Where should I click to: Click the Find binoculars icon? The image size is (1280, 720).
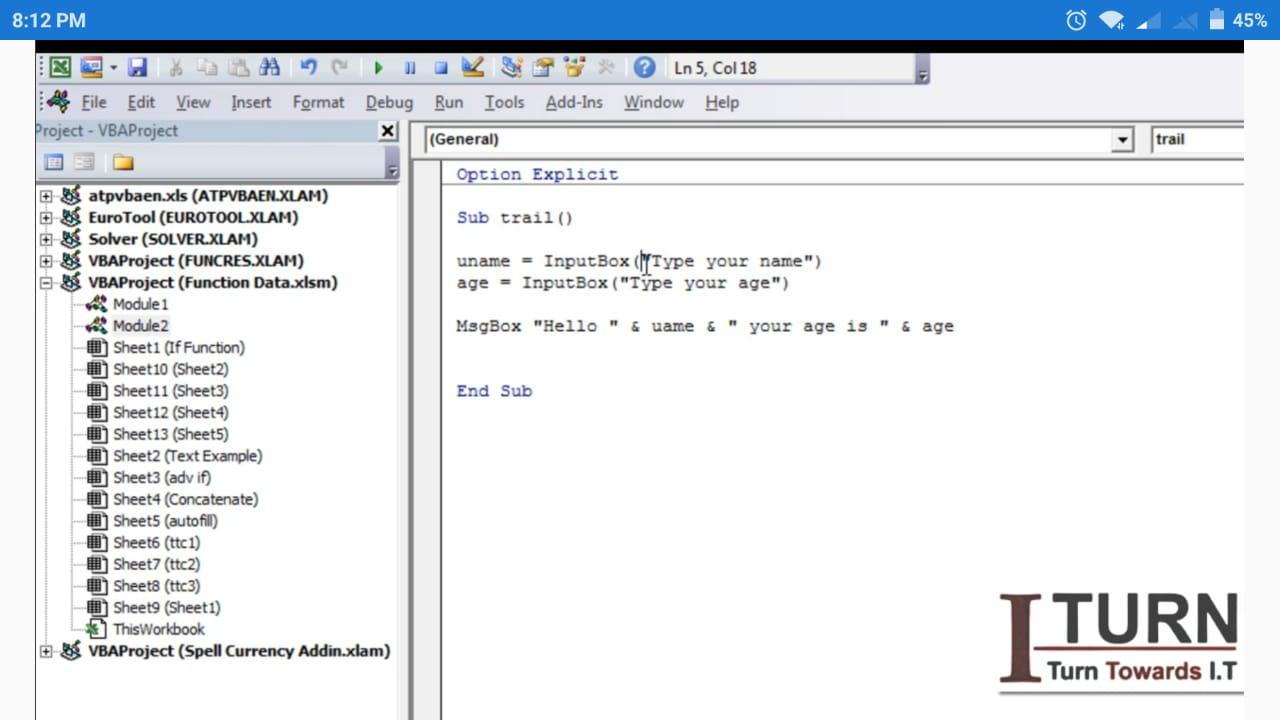point(269,68)
